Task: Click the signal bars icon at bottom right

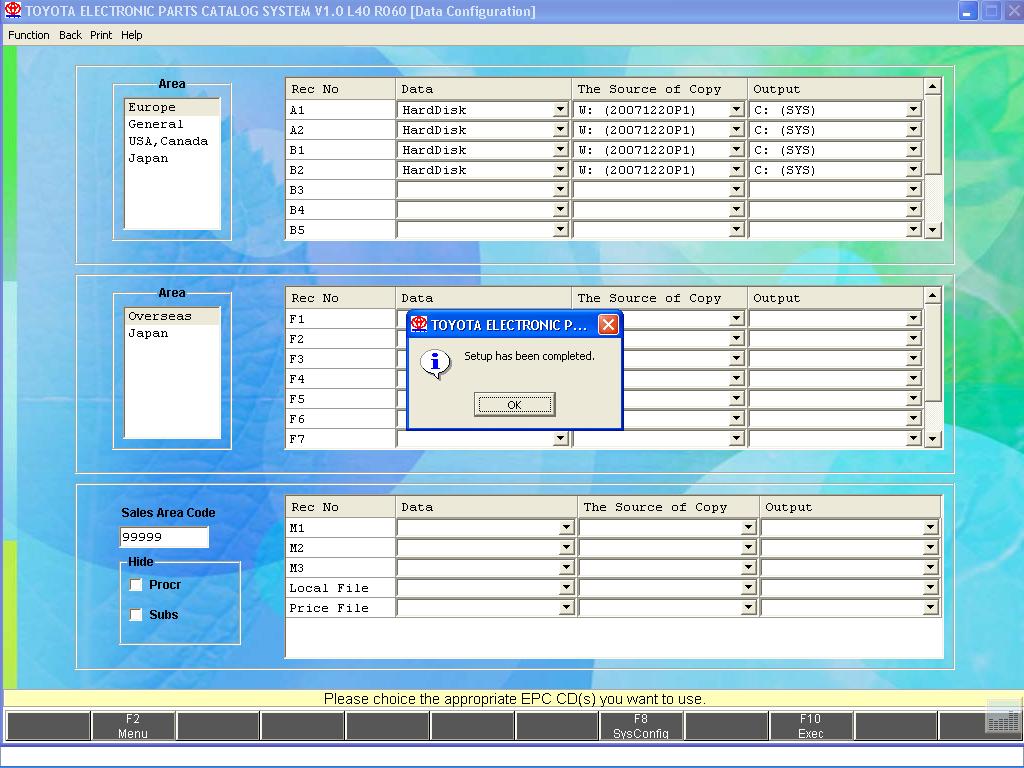Action: click(x=1002, y=718)
